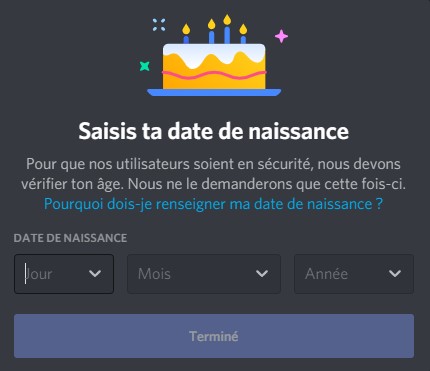Viewport: 430px width, 371px height.
Task: Click the rightmost candle on the cake
Action: tap(243, 34)
